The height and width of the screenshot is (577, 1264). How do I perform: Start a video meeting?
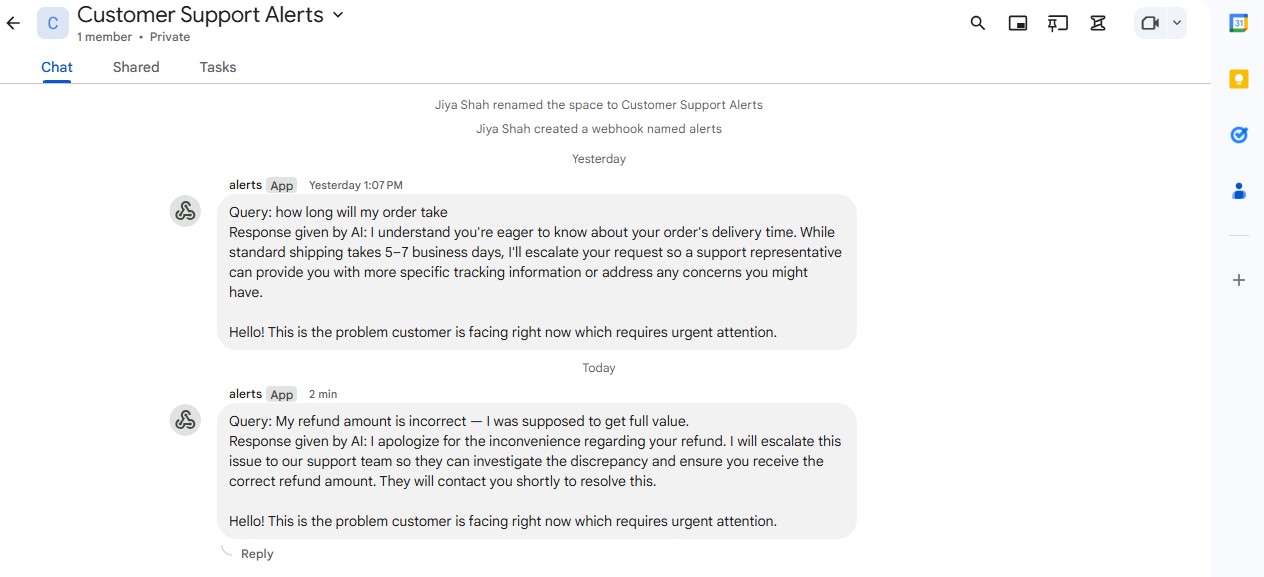point(1149,23)
